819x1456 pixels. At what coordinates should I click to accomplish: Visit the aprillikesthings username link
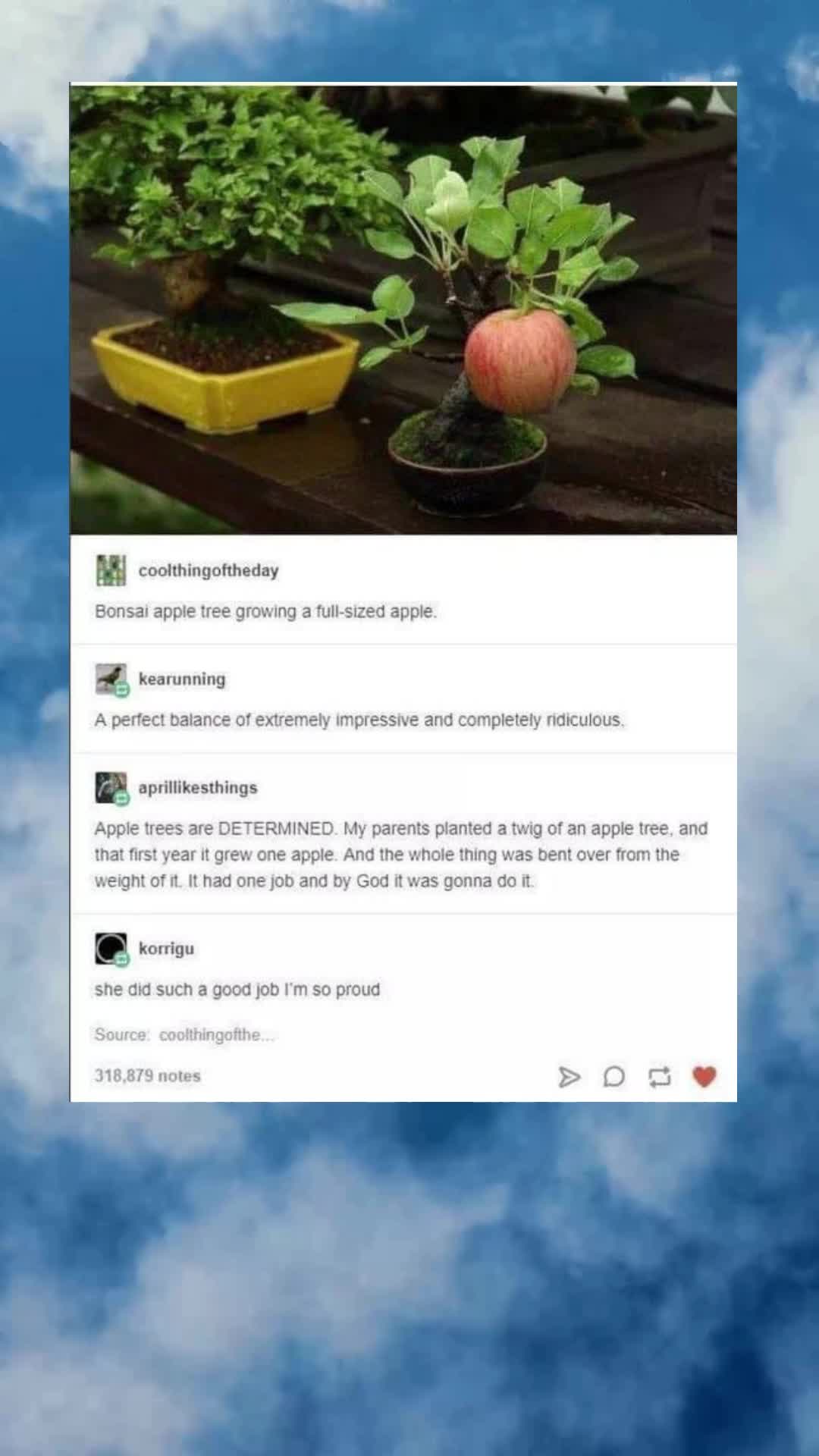pyautogui.click(x=198, y=787)
